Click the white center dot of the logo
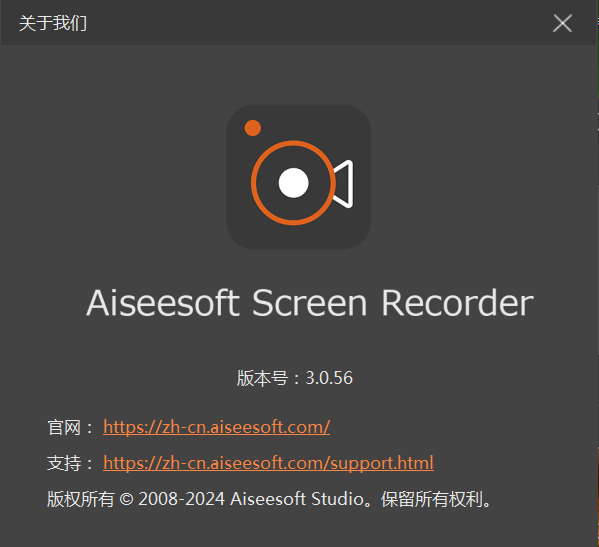This screenshot has width=599, height=547. (x=293, y=183)
